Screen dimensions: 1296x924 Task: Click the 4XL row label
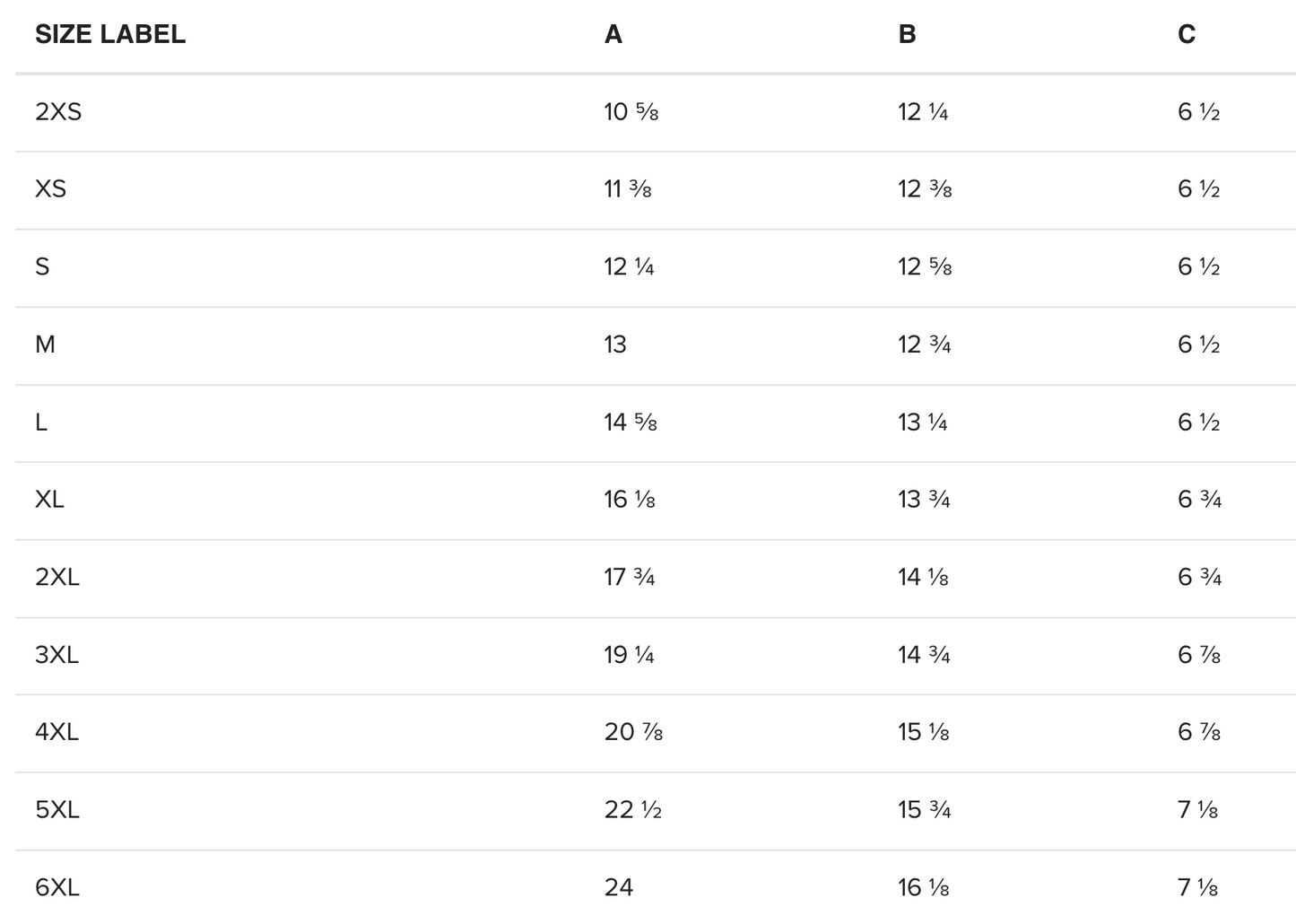coord(57,732)
